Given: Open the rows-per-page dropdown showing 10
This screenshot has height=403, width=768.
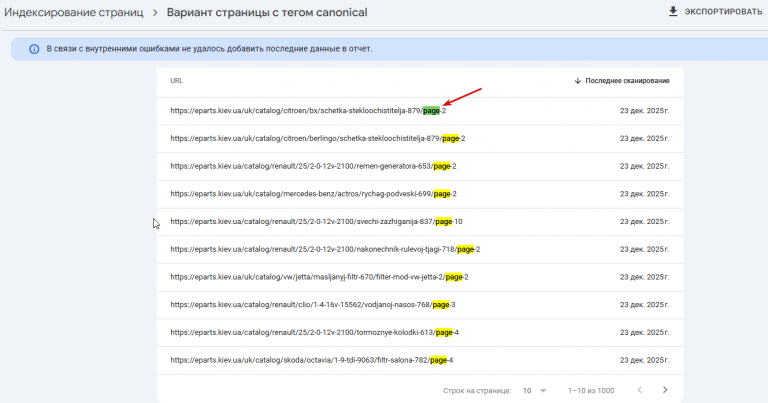Looking at the screenshot, I should pos(534,391).
